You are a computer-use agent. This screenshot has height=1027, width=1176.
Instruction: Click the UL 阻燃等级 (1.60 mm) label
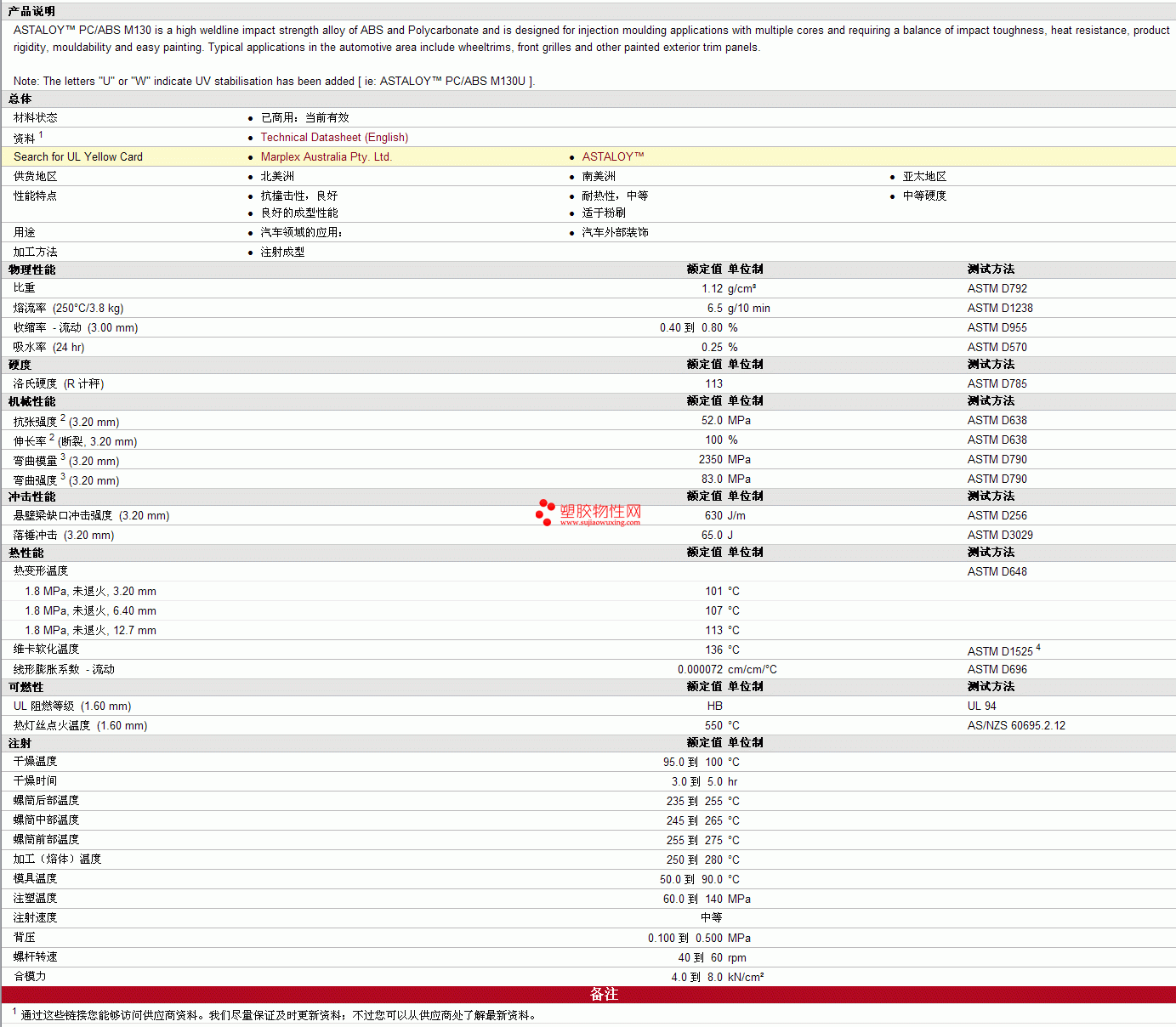tap(72, 706)
